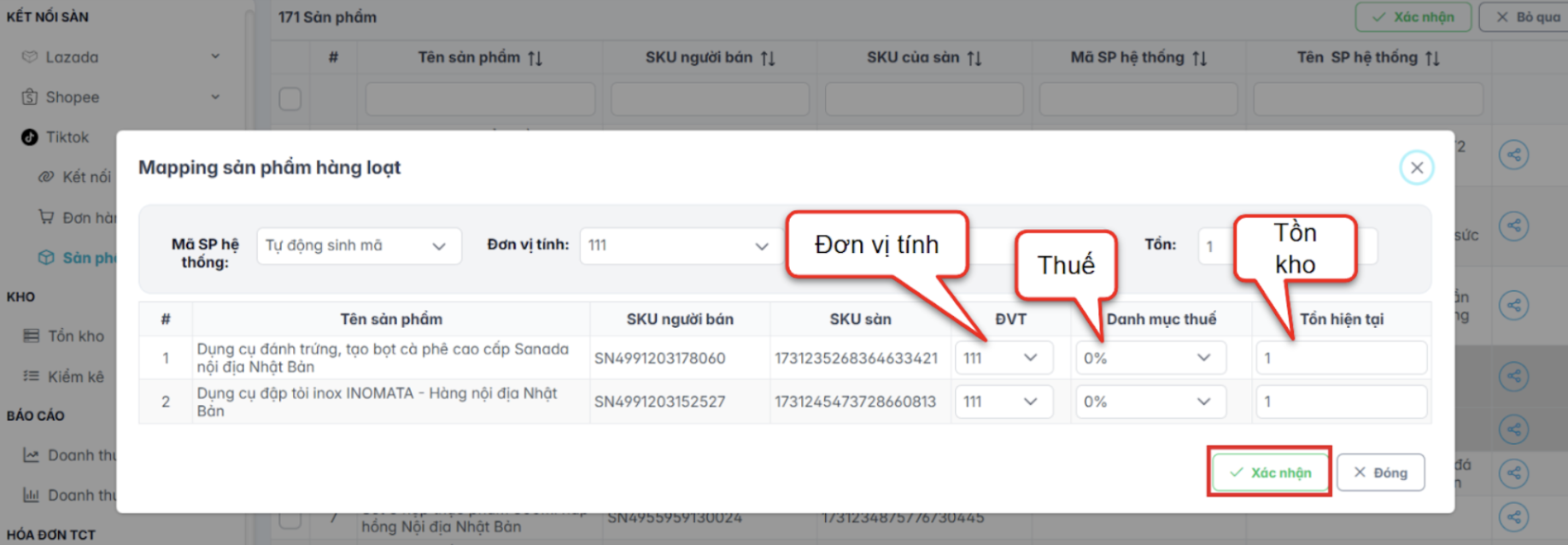Image resolution: width=1568 pixels, height=545 pixels.
Task: Click the Tiktok logo icon in sidebar
Action: click(x=30, y=138)
